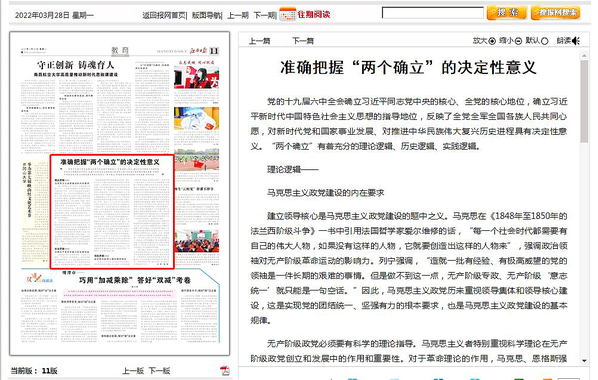This screenshot has width=598, height=380.
Task: Open 巧用加减乘除 article on page thumbnail
Action: click(x=135, y=280)
